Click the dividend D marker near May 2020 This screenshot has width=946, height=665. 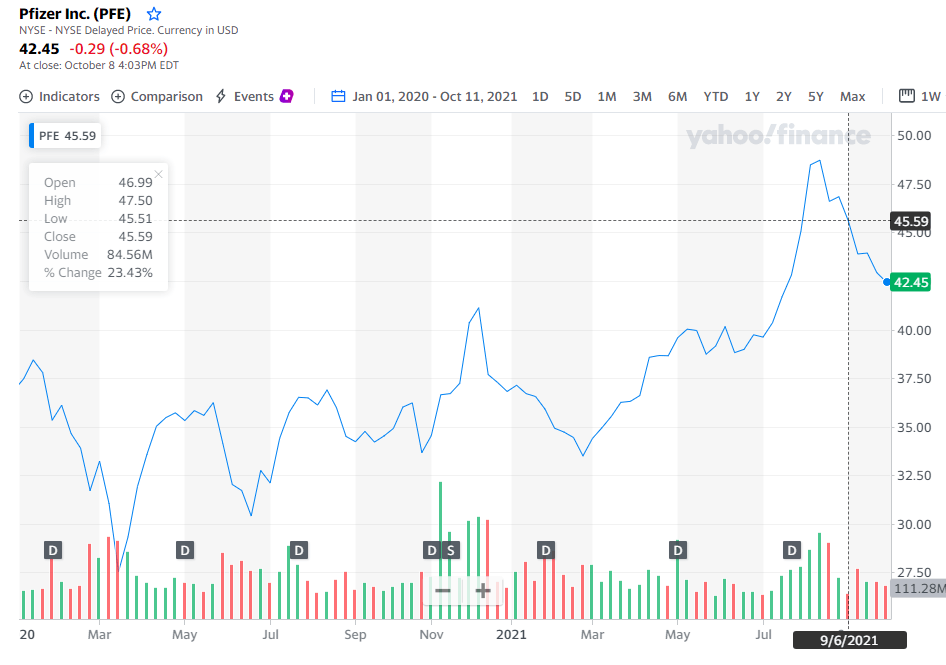coord(185,550)
